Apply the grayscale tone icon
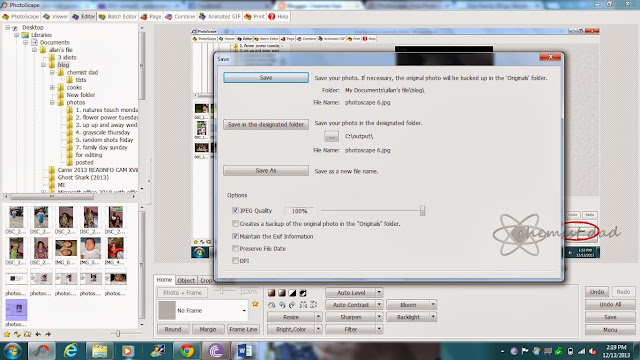The width and height of the screenshot is (640, 360). [x=282, y=293]
